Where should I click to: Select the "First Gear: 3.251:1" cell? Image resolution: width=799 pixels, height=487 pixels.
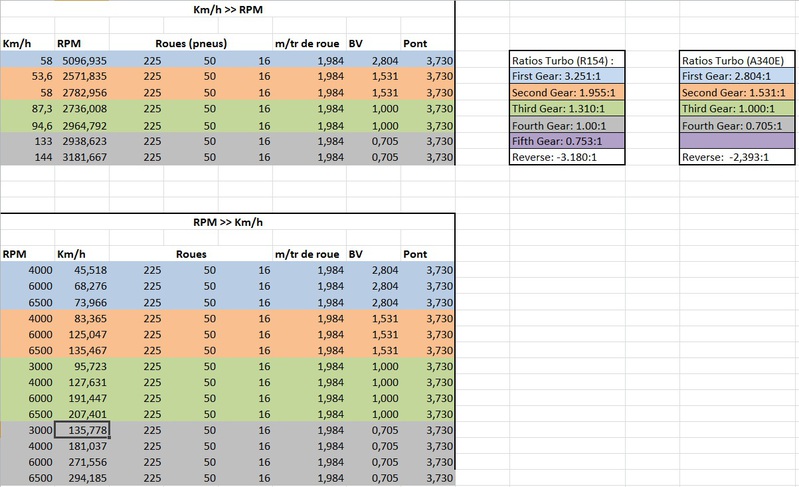[x=566, y=75]
